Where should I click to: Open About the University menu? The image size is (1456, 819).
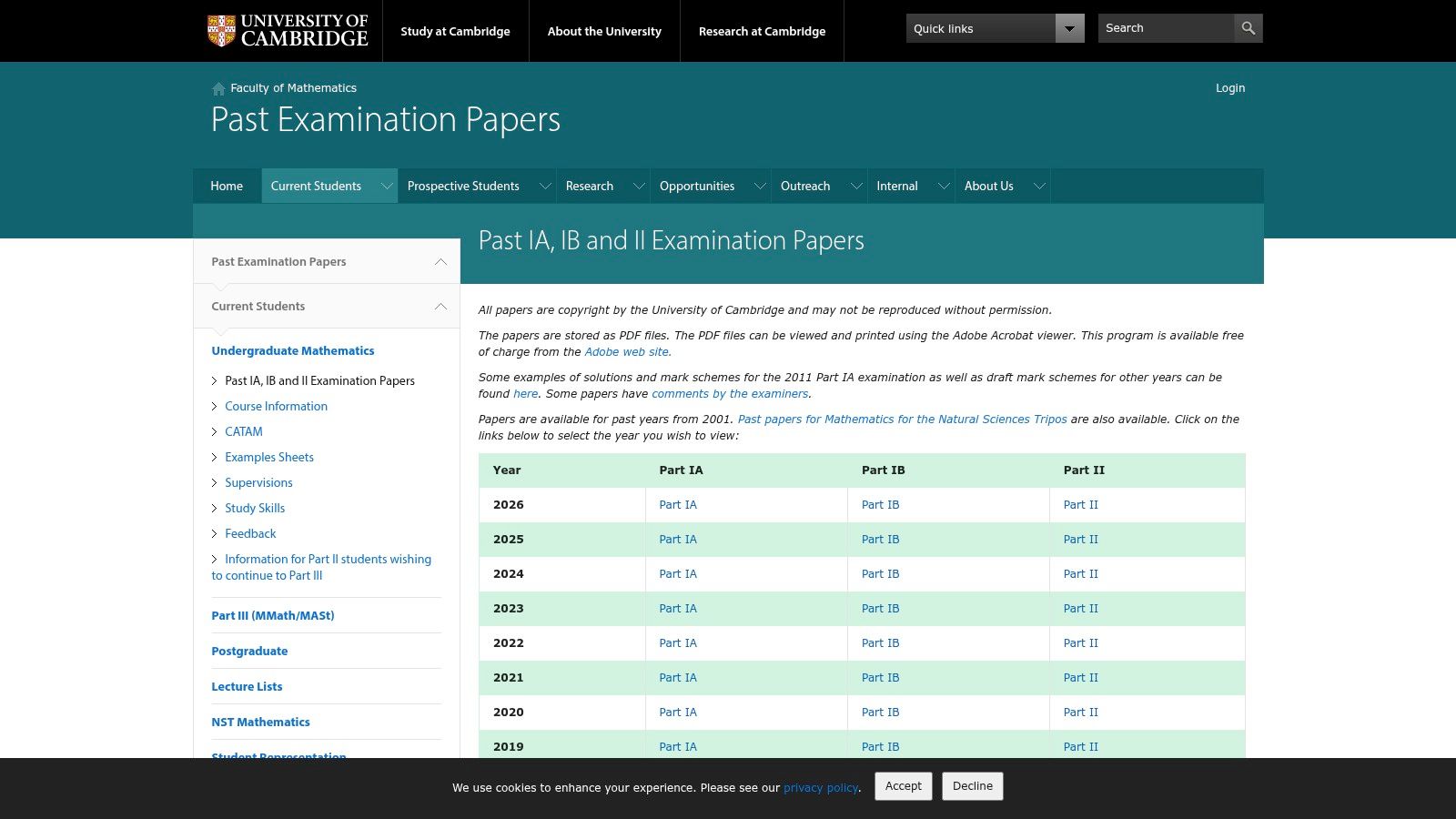(x=604, y=31)
